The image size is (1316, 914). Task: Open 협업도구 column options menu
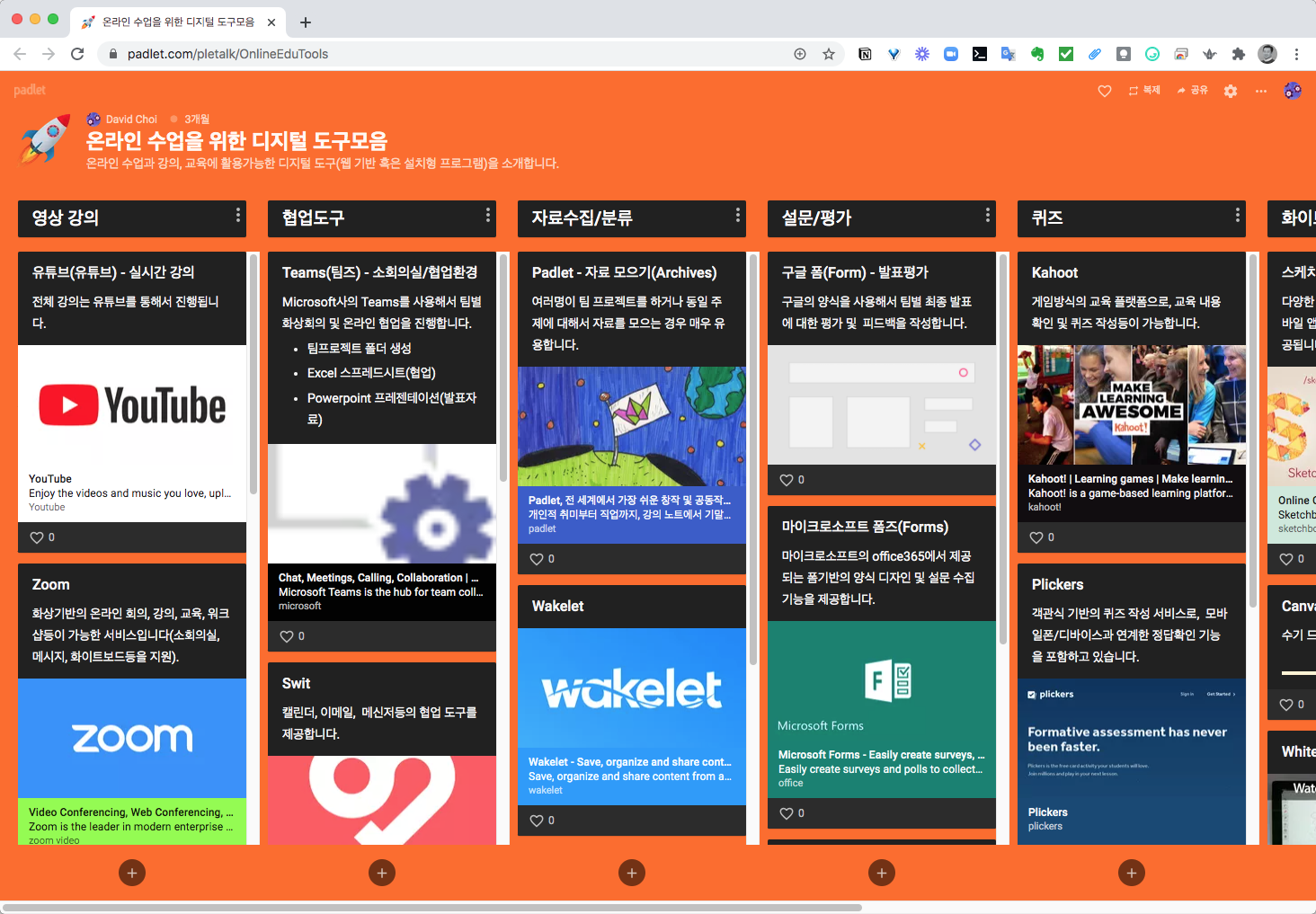click(487, 215)
